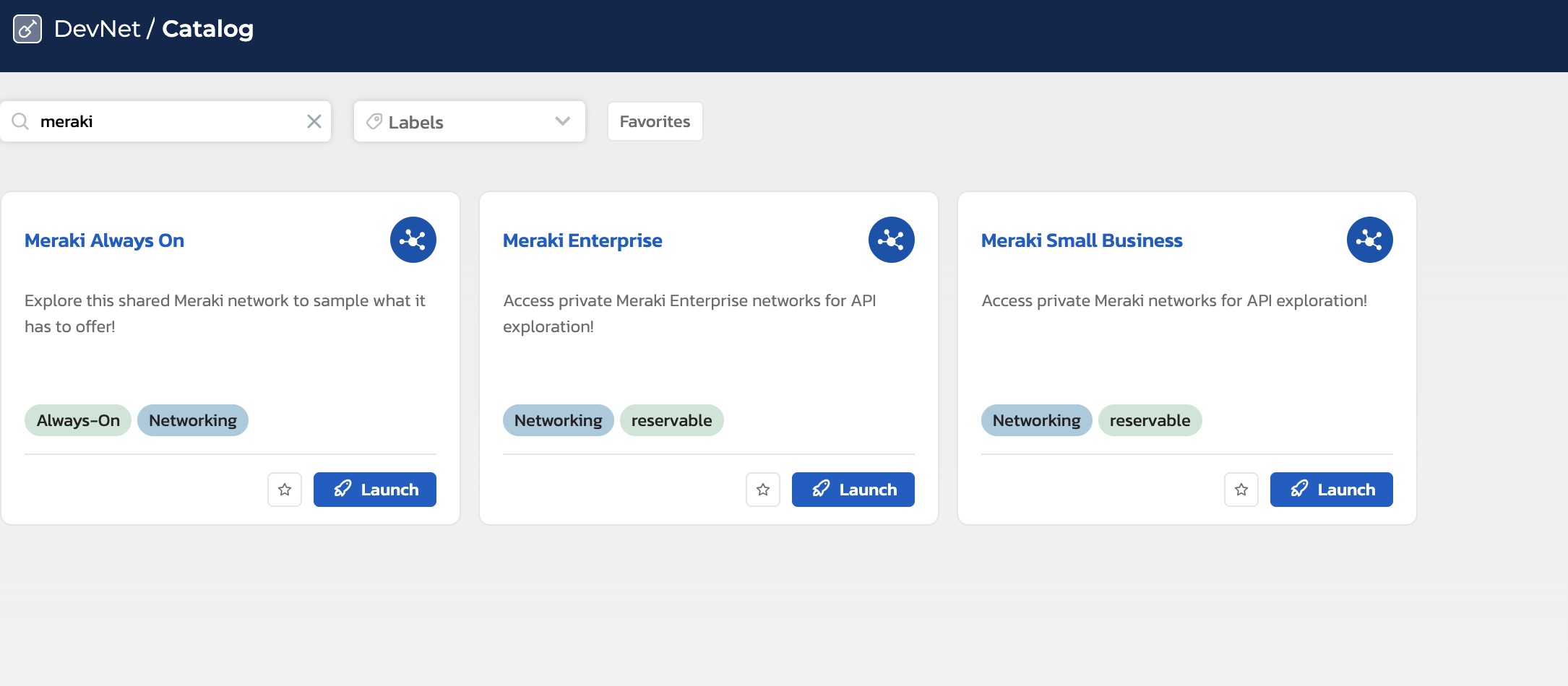Launch the Meraki Enterprise sandbox
Image resolution: width=1568 pixels, height=686 pixels.
point(853,489)
